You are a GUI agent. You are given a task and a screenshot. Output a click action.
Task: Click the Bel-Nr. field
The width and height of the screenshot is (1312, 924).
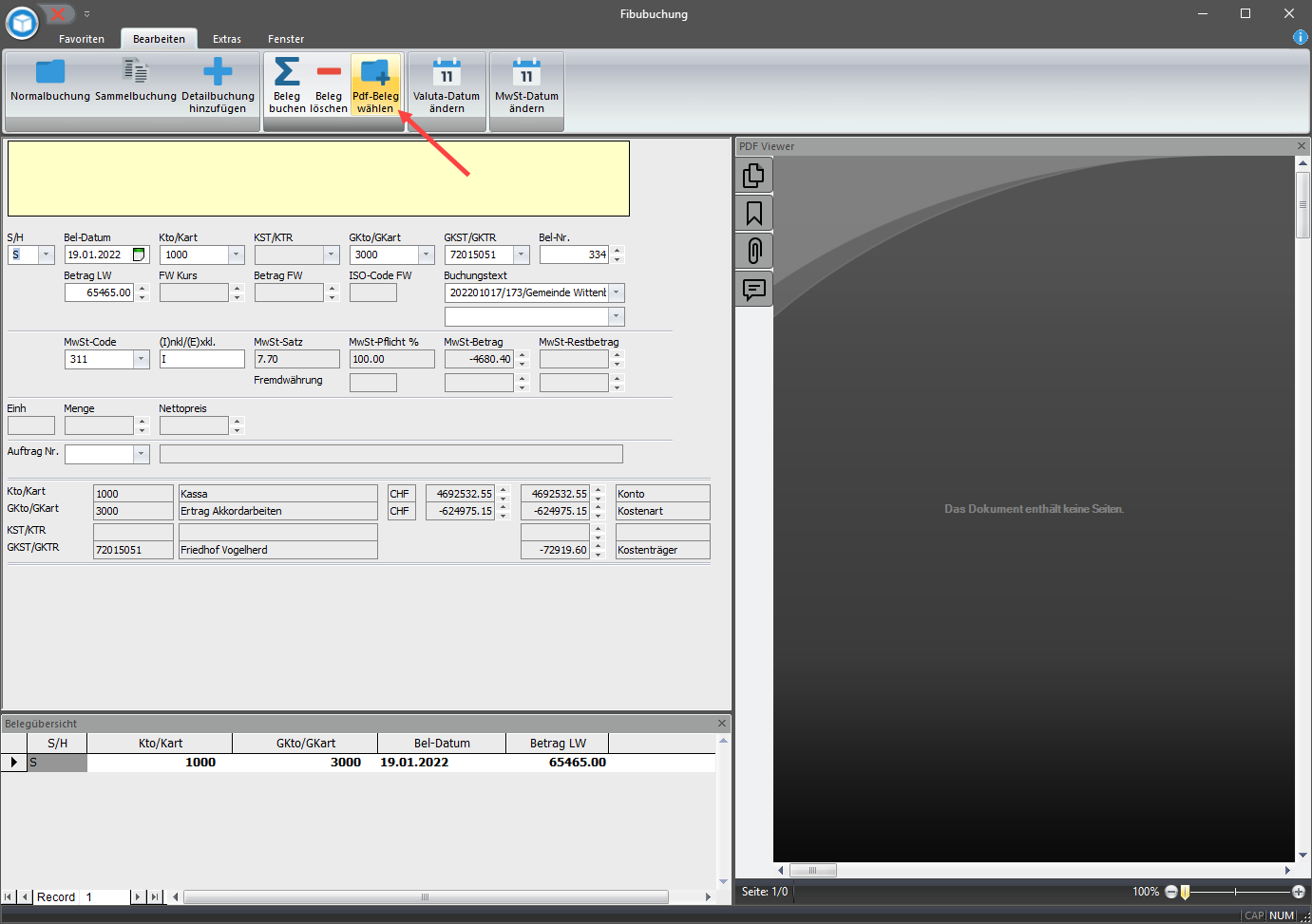click(x=575, y=255)
